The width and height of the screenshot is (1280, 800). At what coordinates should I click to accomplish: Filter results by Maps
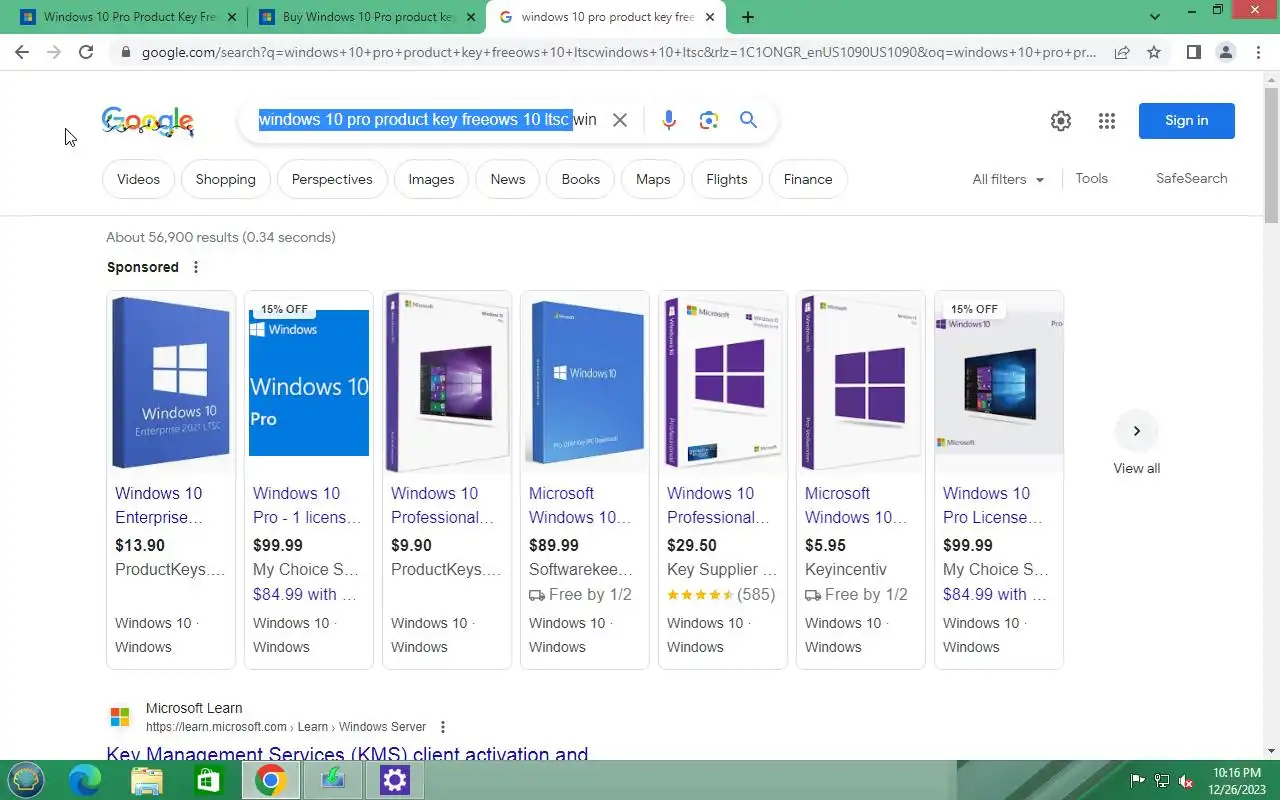653,179
